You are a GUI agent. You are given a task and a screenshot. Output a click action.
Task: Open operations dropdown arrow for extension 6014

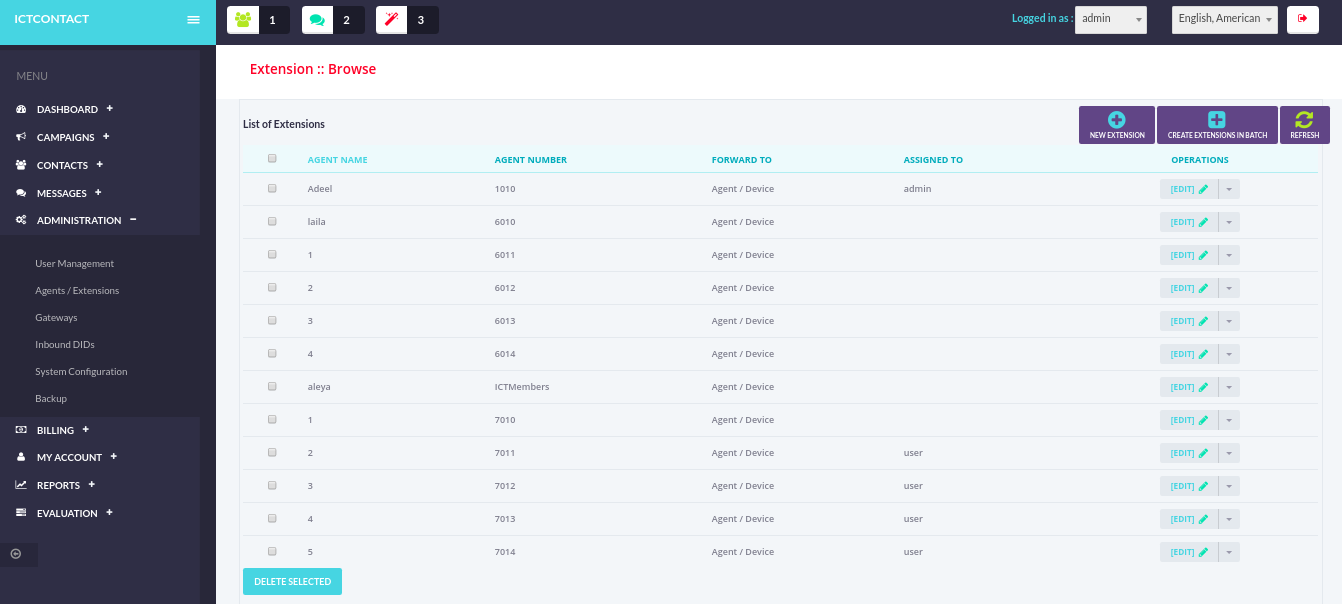[1230, 354]
